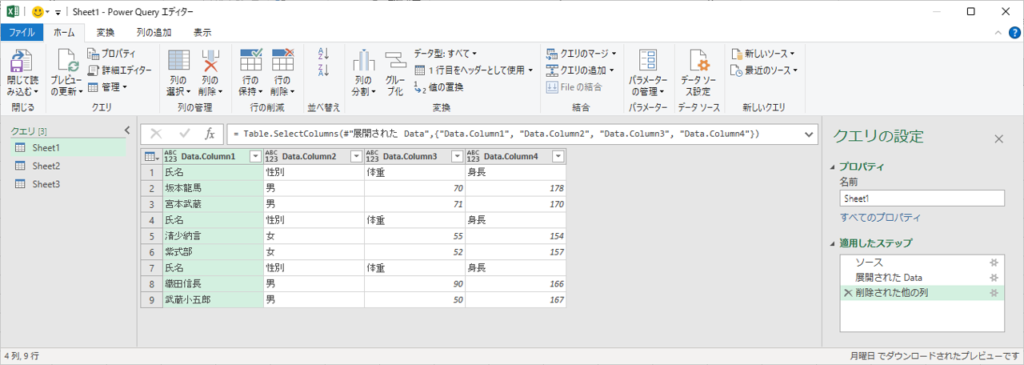Switch to the 変換 ribbon tab
The width and height of the screenshot is (1024, 365).
(x=105, y=32)
